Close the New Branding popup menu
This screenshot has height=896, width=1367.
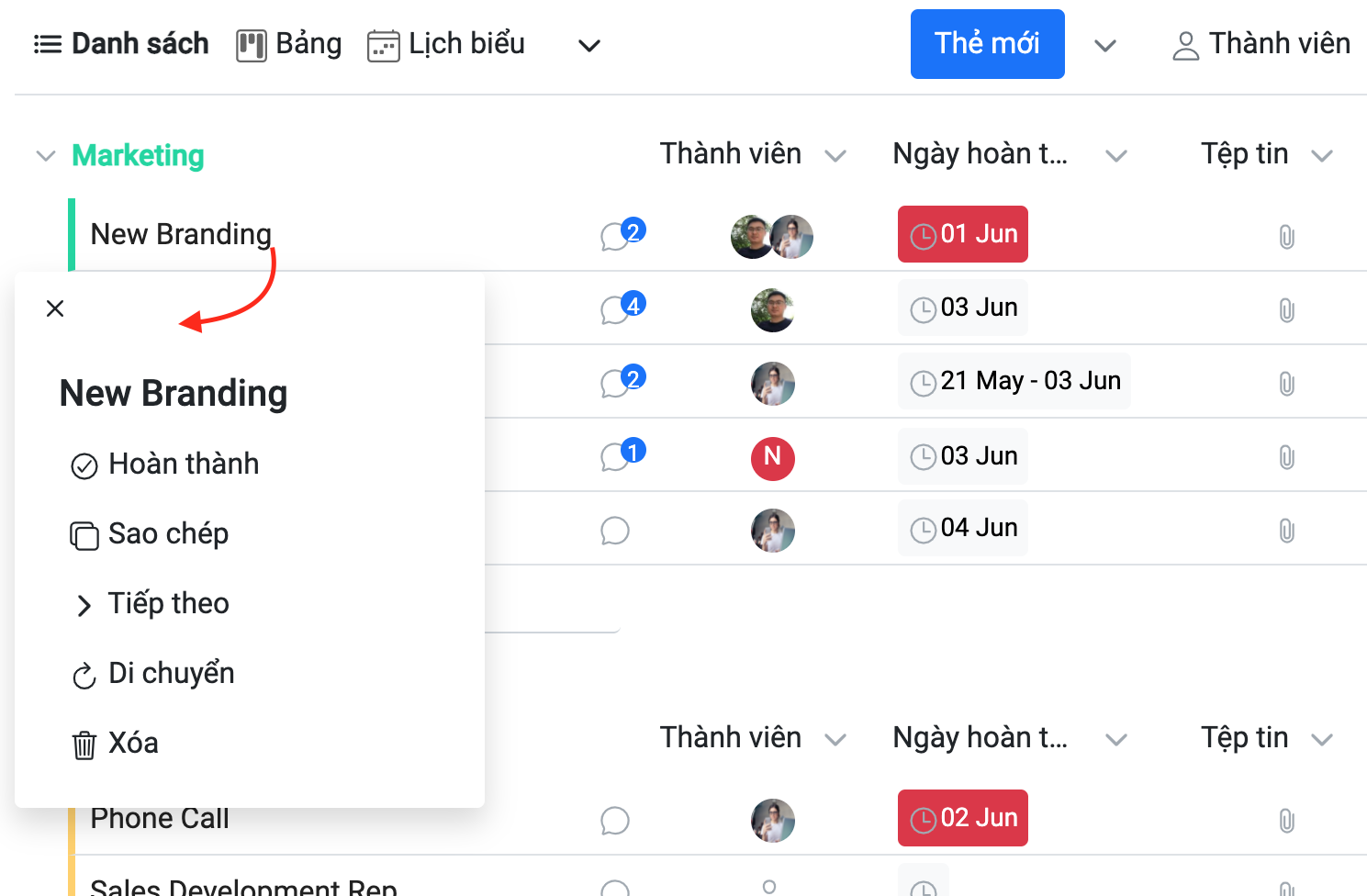tap(55, 308)
